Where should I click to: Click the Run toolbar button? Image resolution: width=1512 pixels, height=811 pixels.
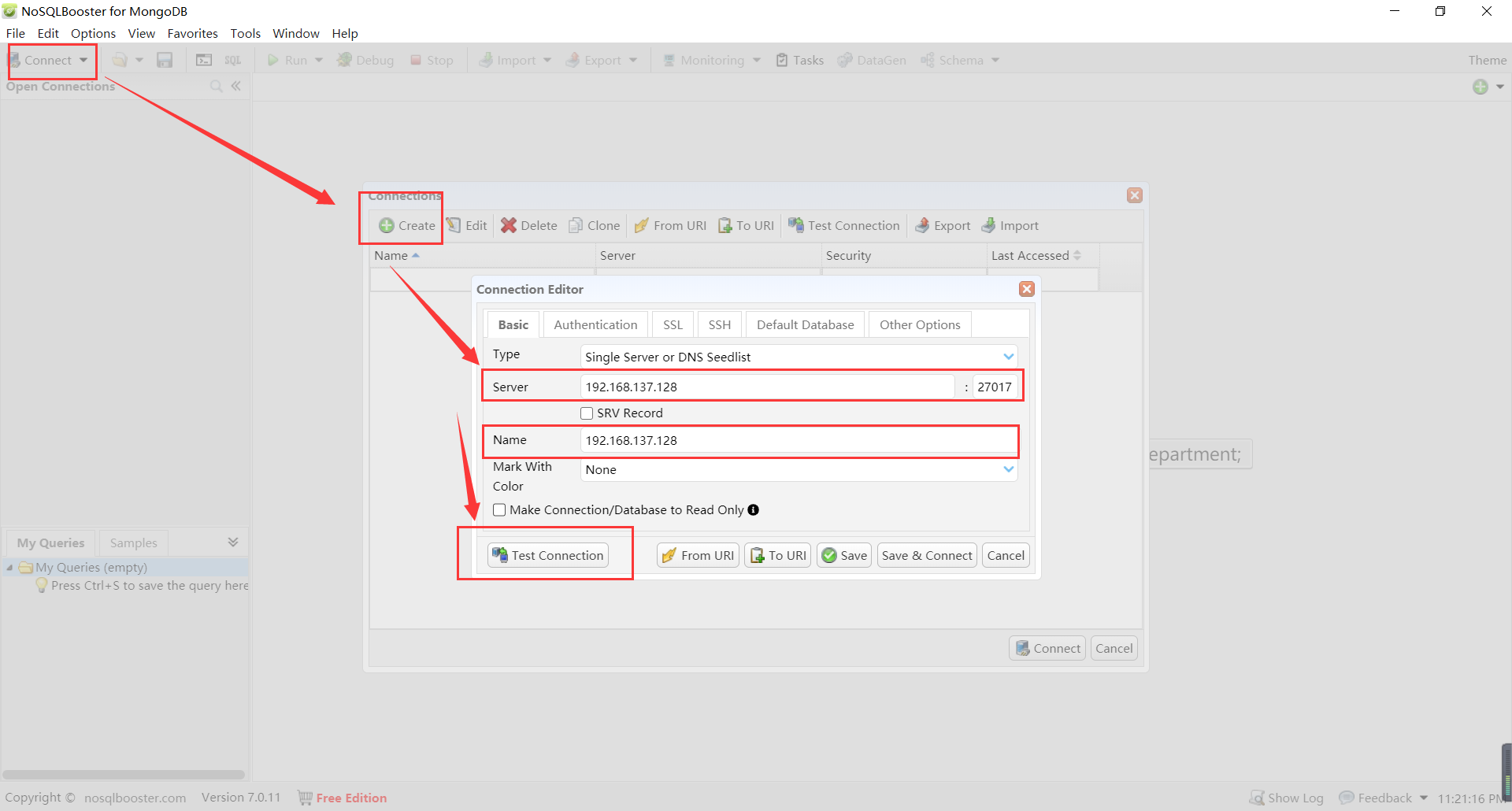pos(287,60)
